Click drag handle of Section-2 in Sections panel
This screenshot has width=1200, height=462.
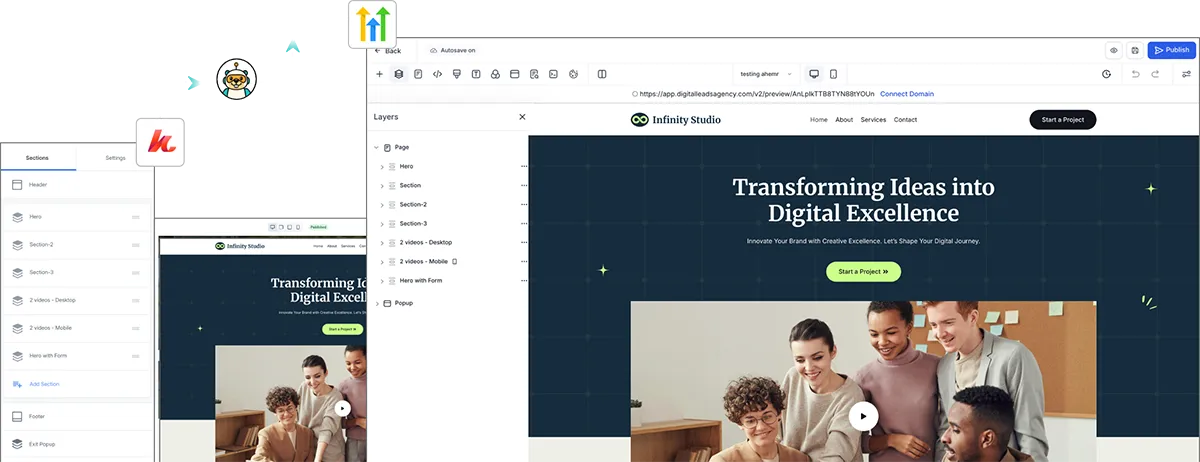[x=136, y=244]
